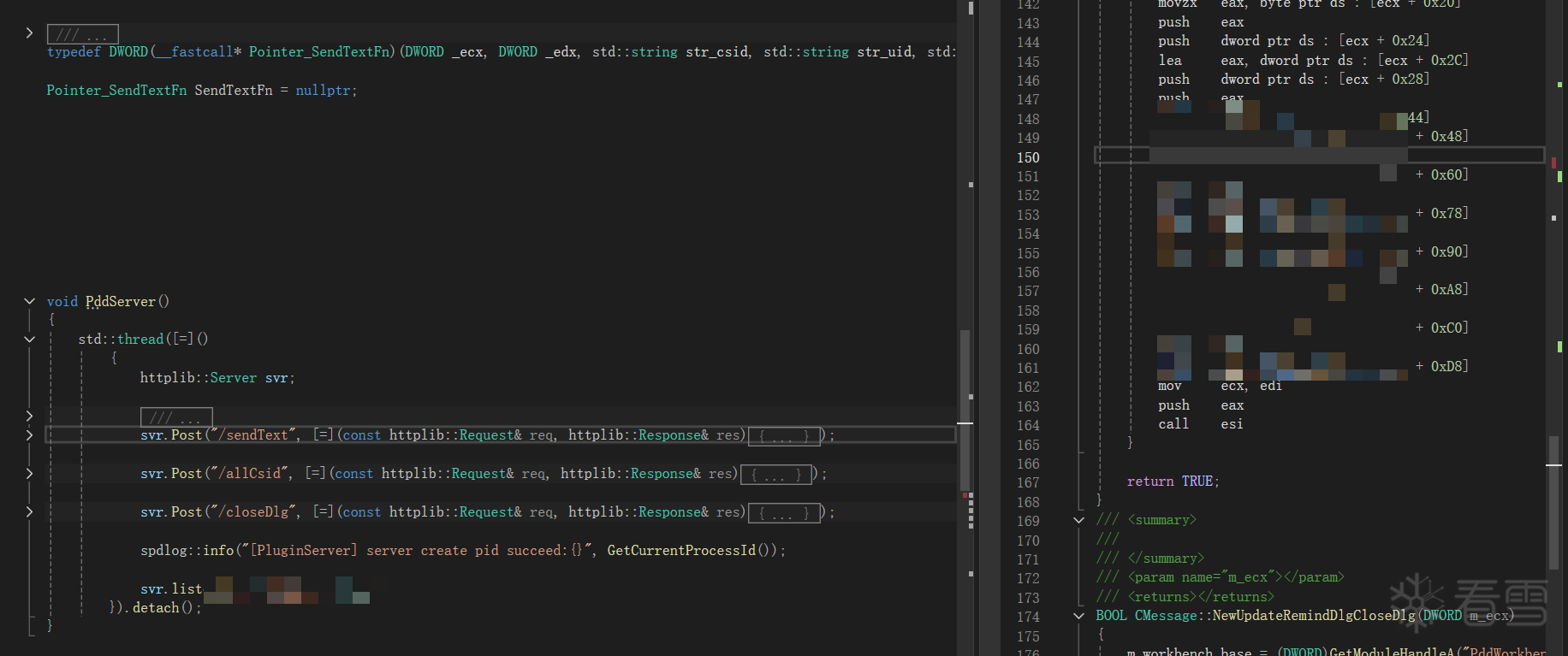Click the httplib::Server svr declaration
This screenshot has height=656, width=1568.
pos(217,378)
